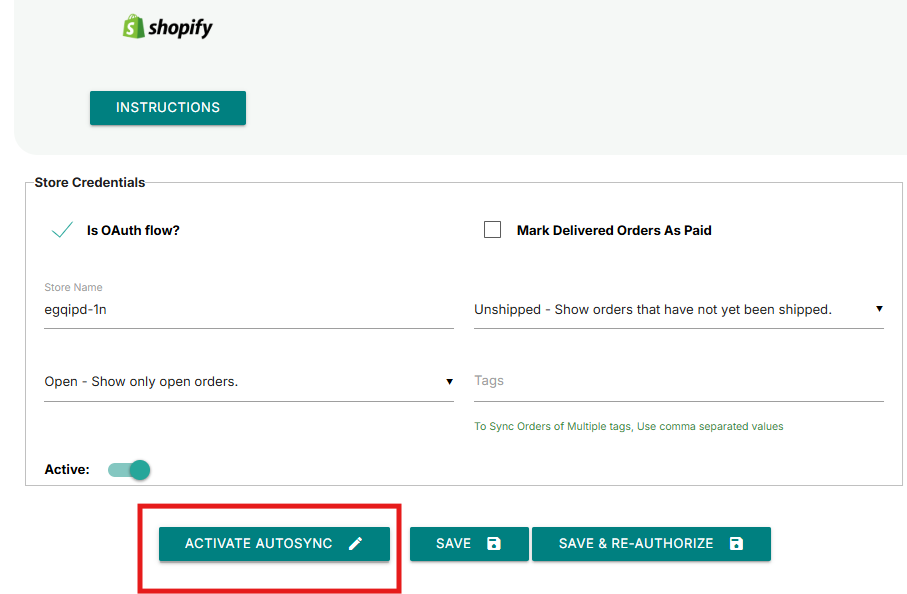The width and height of the screenshot is (907, 594).
Task: Click into the Tags input field
Action: pos(678,382)
